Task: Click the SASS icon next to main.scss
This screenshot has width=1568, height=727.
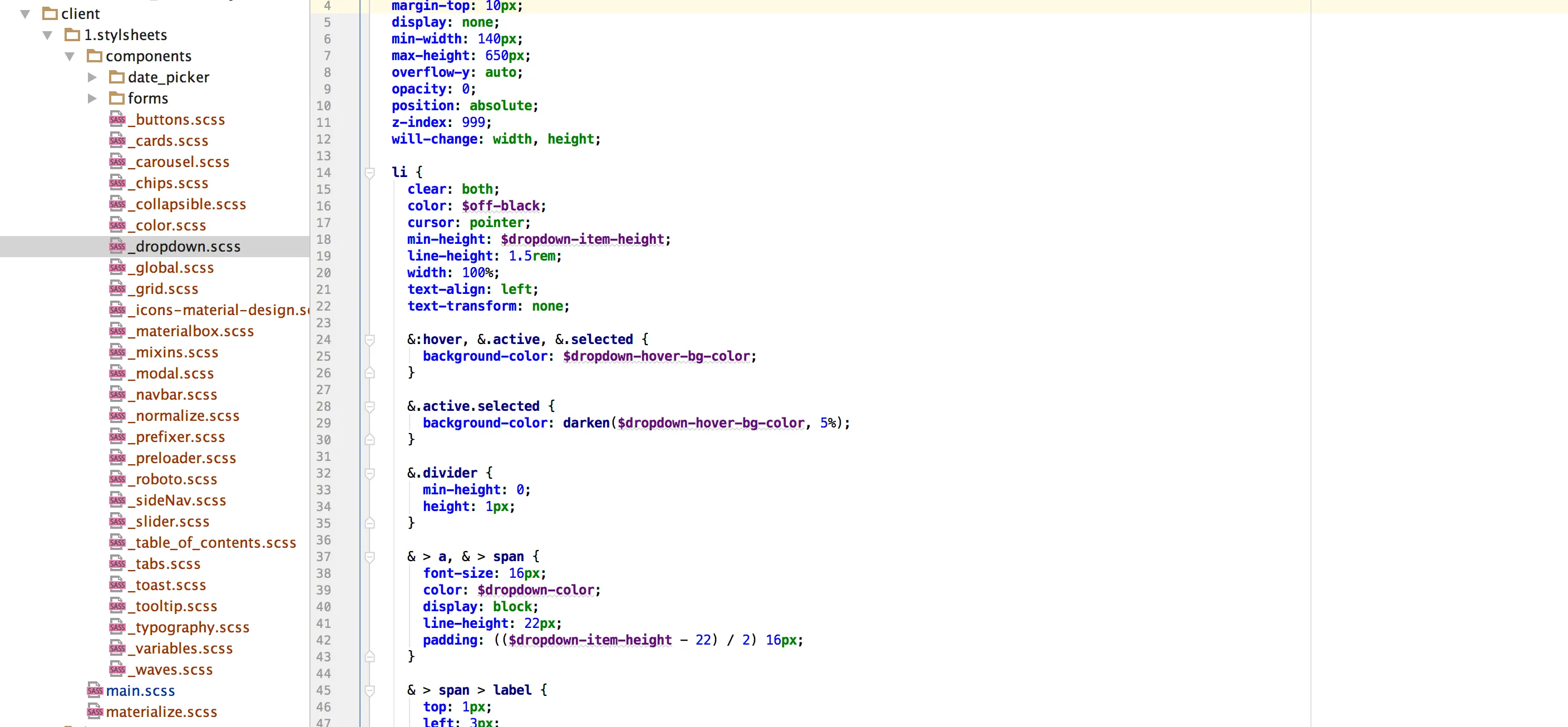Action: pyautogui.click(x=95, y=690)
